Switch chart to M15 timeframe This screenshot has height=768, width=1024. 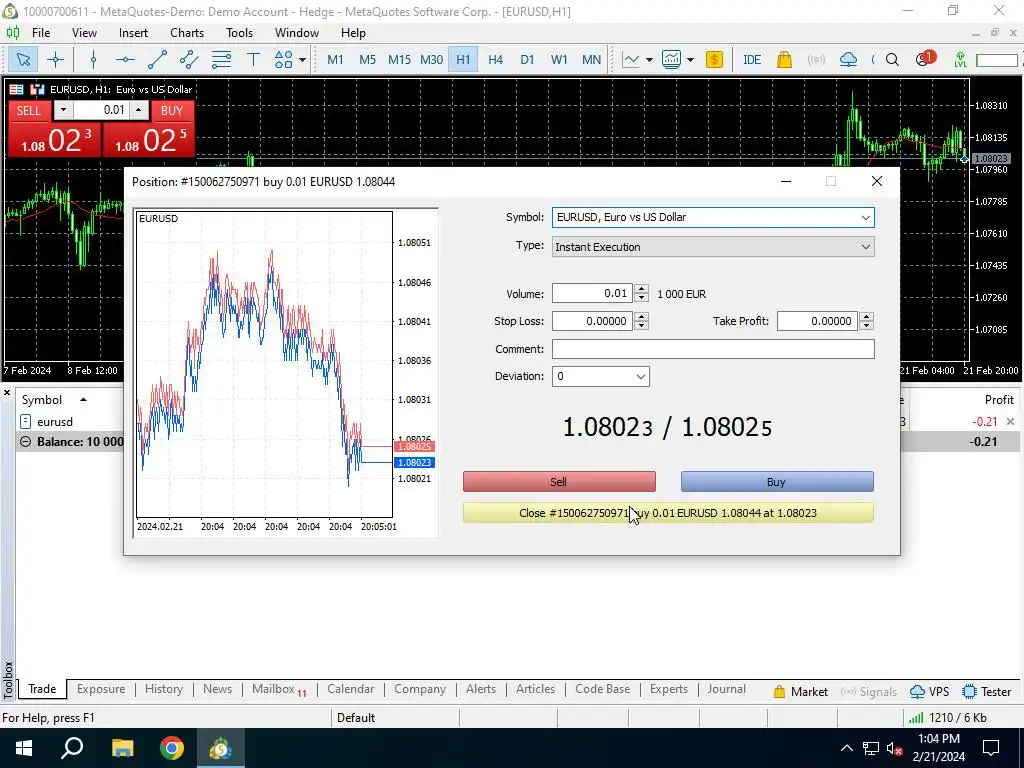point(399,60)
